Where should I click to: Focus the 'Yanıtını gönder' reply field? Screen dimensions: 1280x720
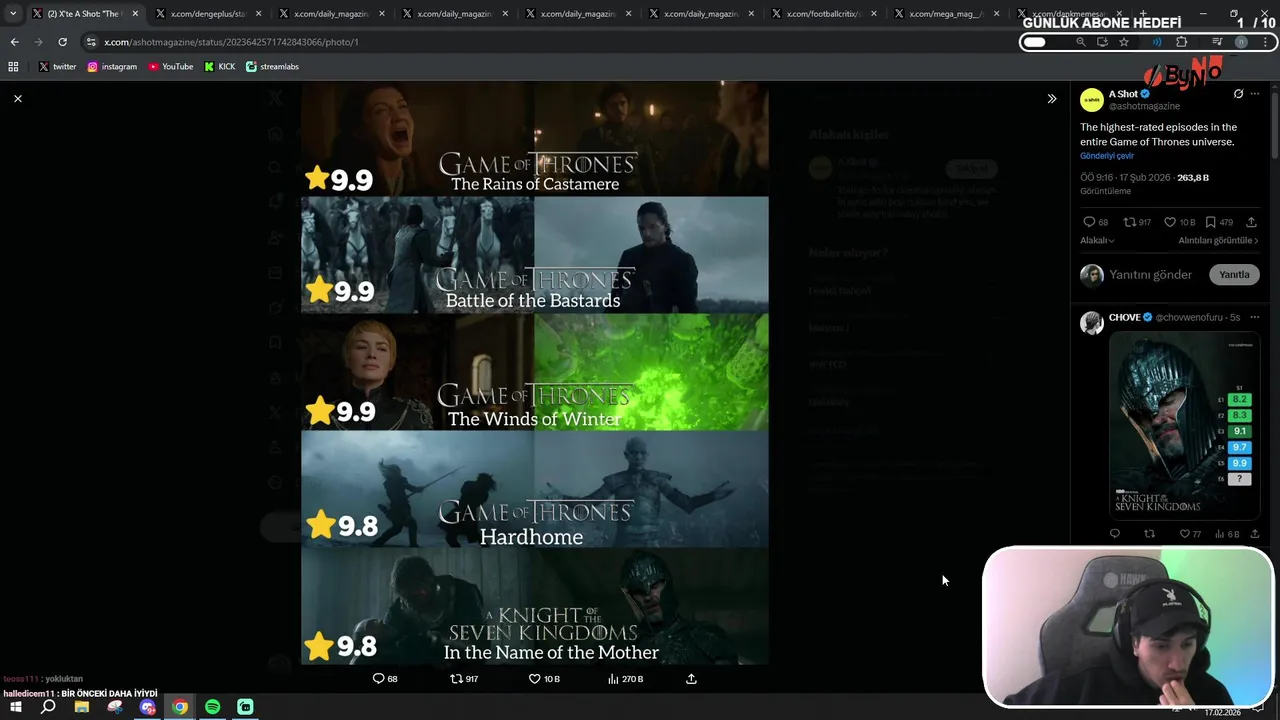[x=1151, y=274]
